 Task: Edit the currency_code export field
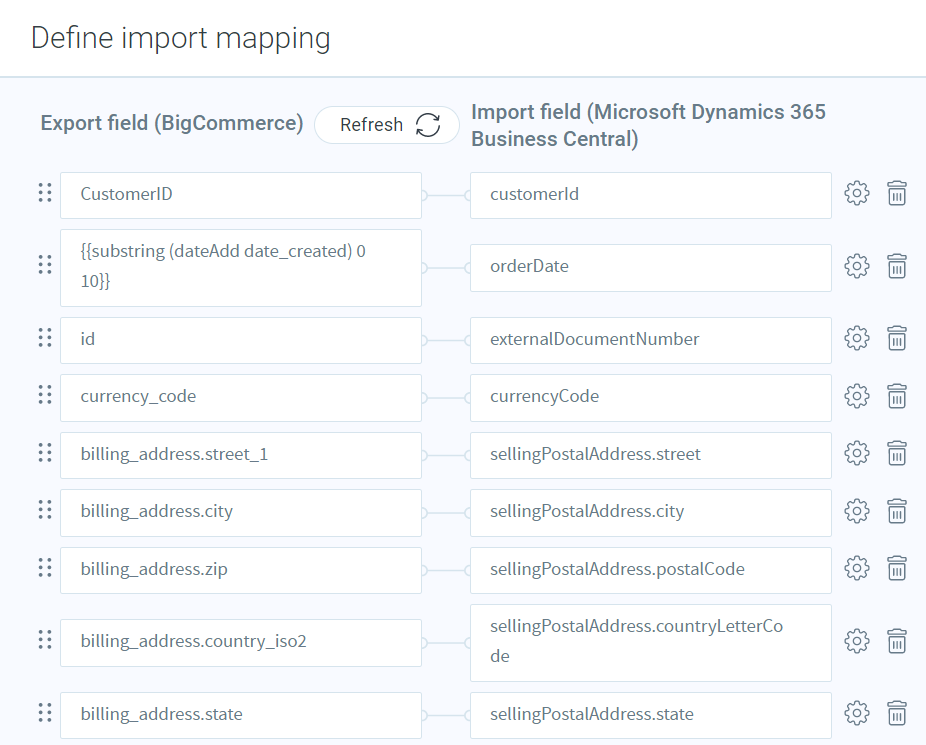click(x=241, y=398)
